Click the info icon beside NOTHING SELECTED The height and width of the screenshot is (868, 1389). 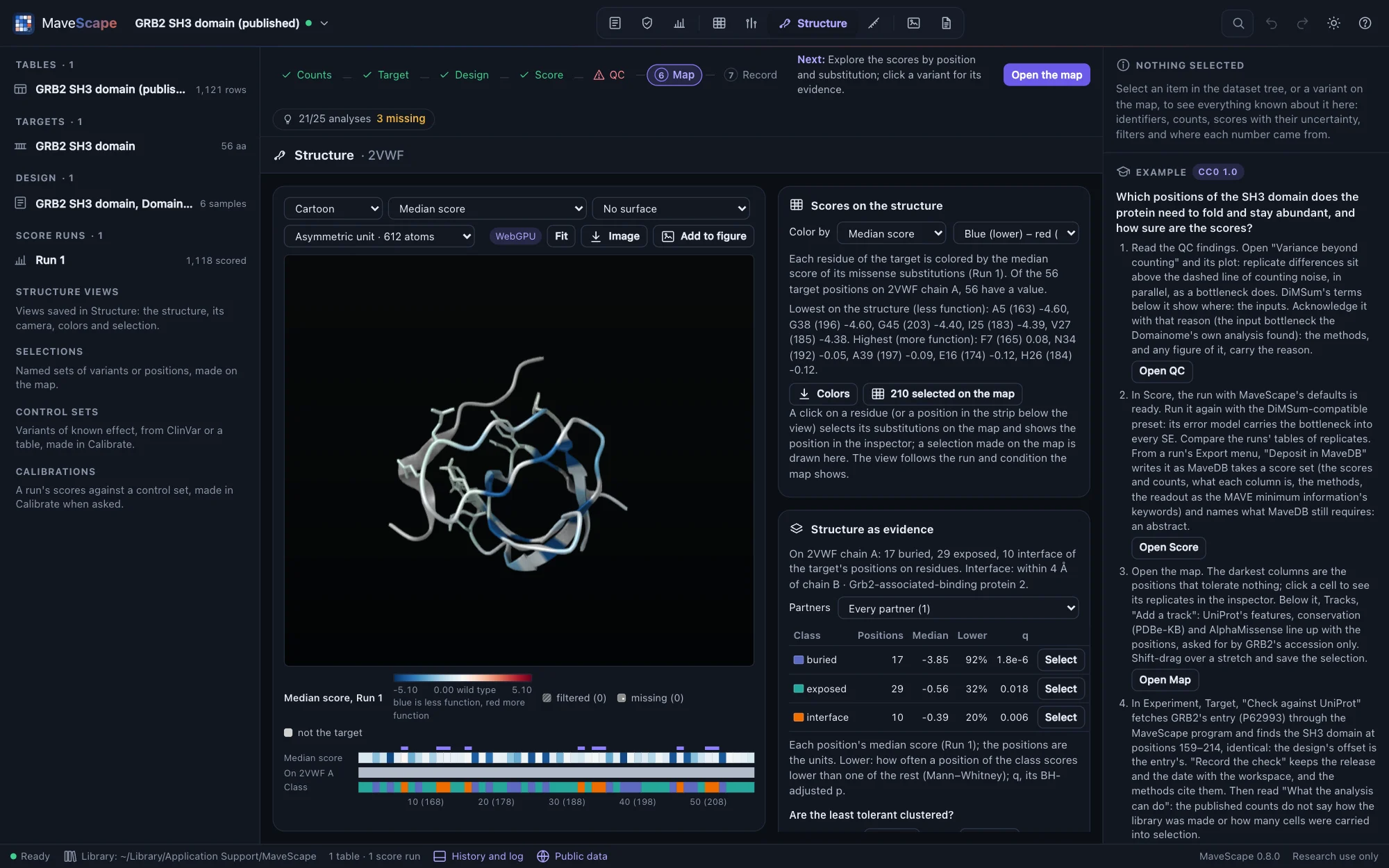1122,65
